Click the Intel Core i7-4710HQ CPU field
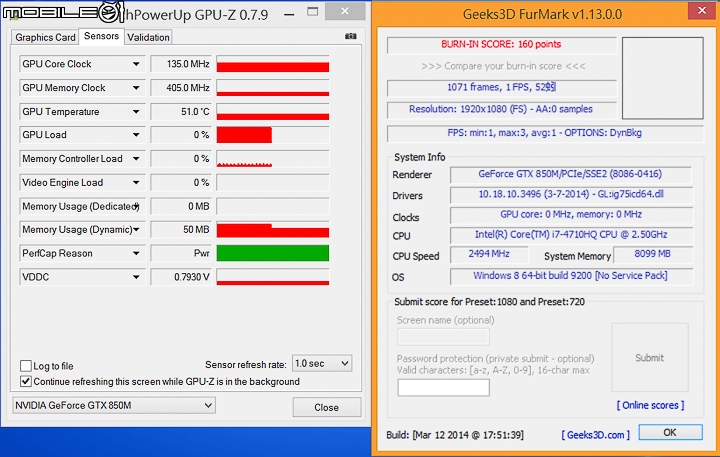This screenshot has height=457, width=720. click(x=570, y=235)
